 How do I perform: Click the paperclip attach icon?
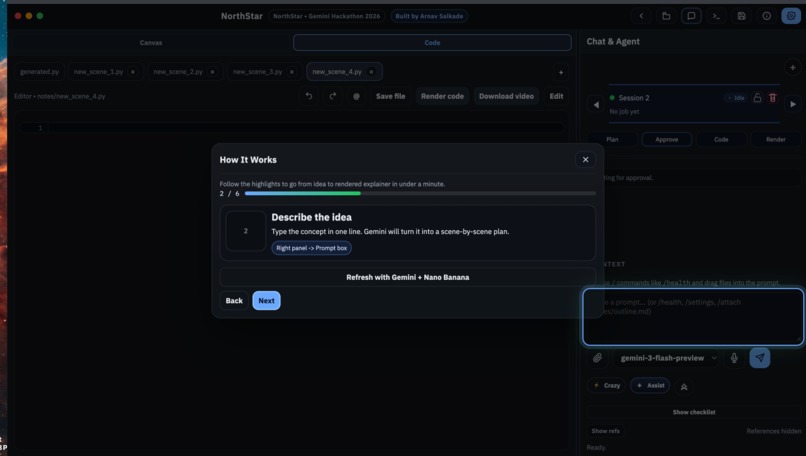(x=597, y=358)
